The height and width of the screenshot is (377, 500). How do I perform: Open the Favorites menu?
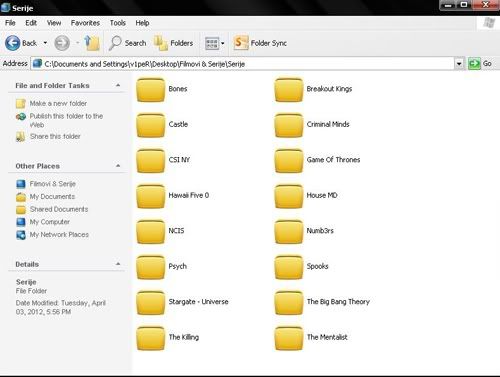pyautogui.click(x=85, y=23)
